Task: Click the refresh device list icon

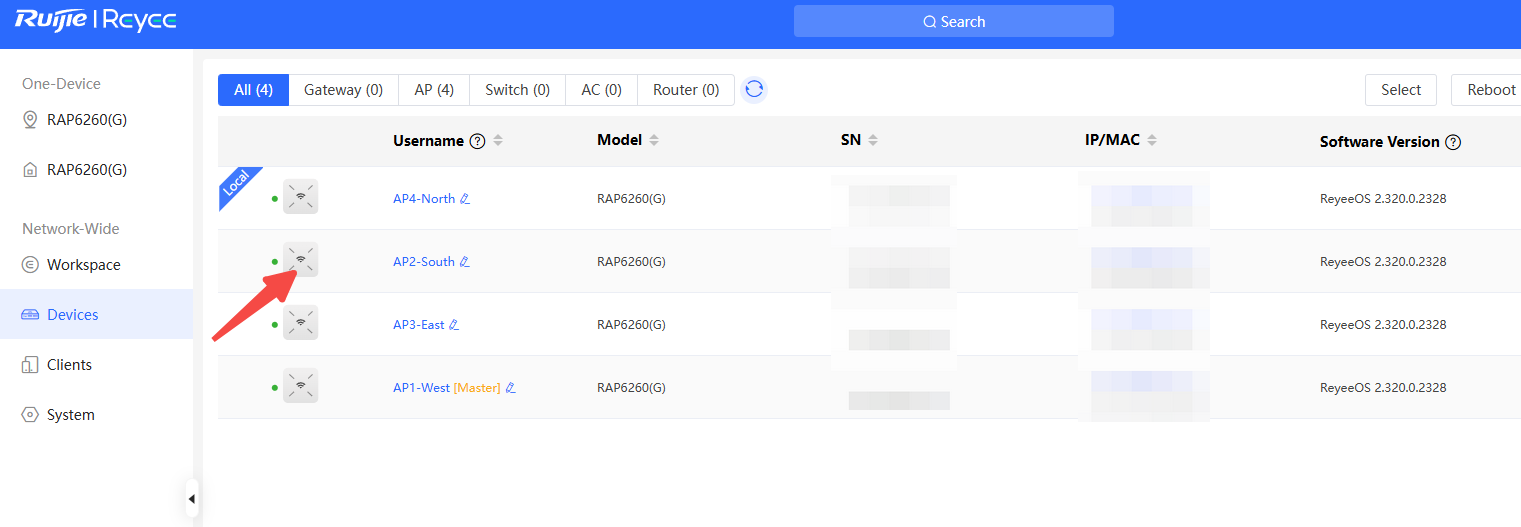Action: pos(754,90)
